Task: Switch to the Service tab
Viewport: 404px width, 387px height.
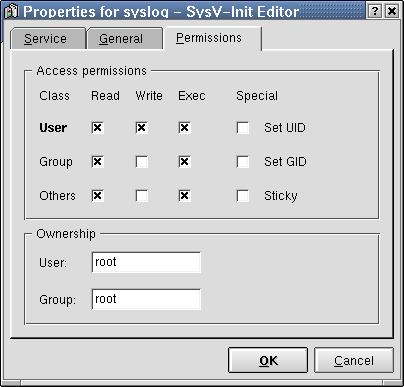Action: 48,39
